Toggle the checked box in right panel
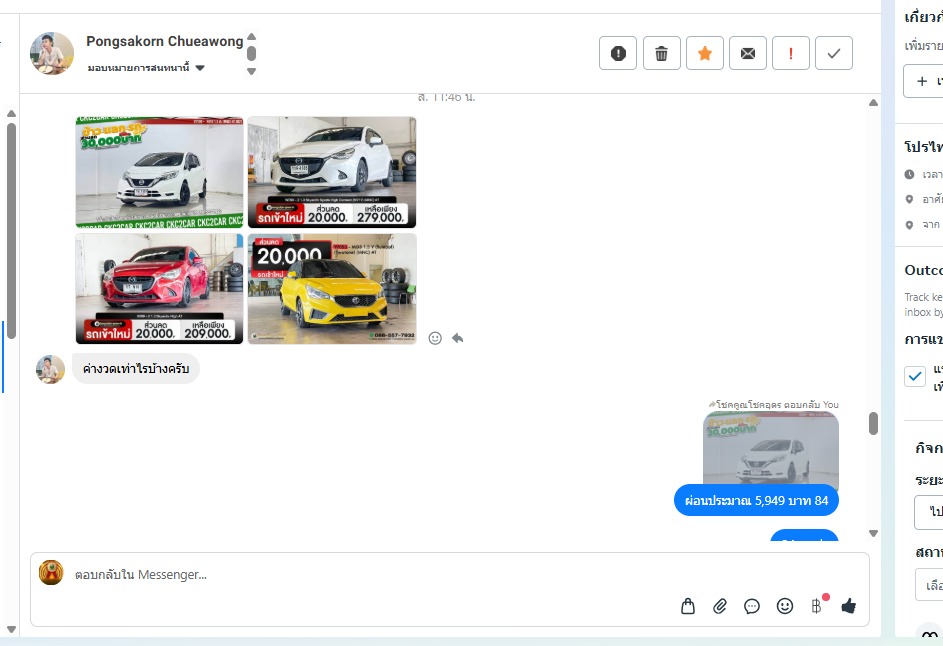 tap(915, 377)
